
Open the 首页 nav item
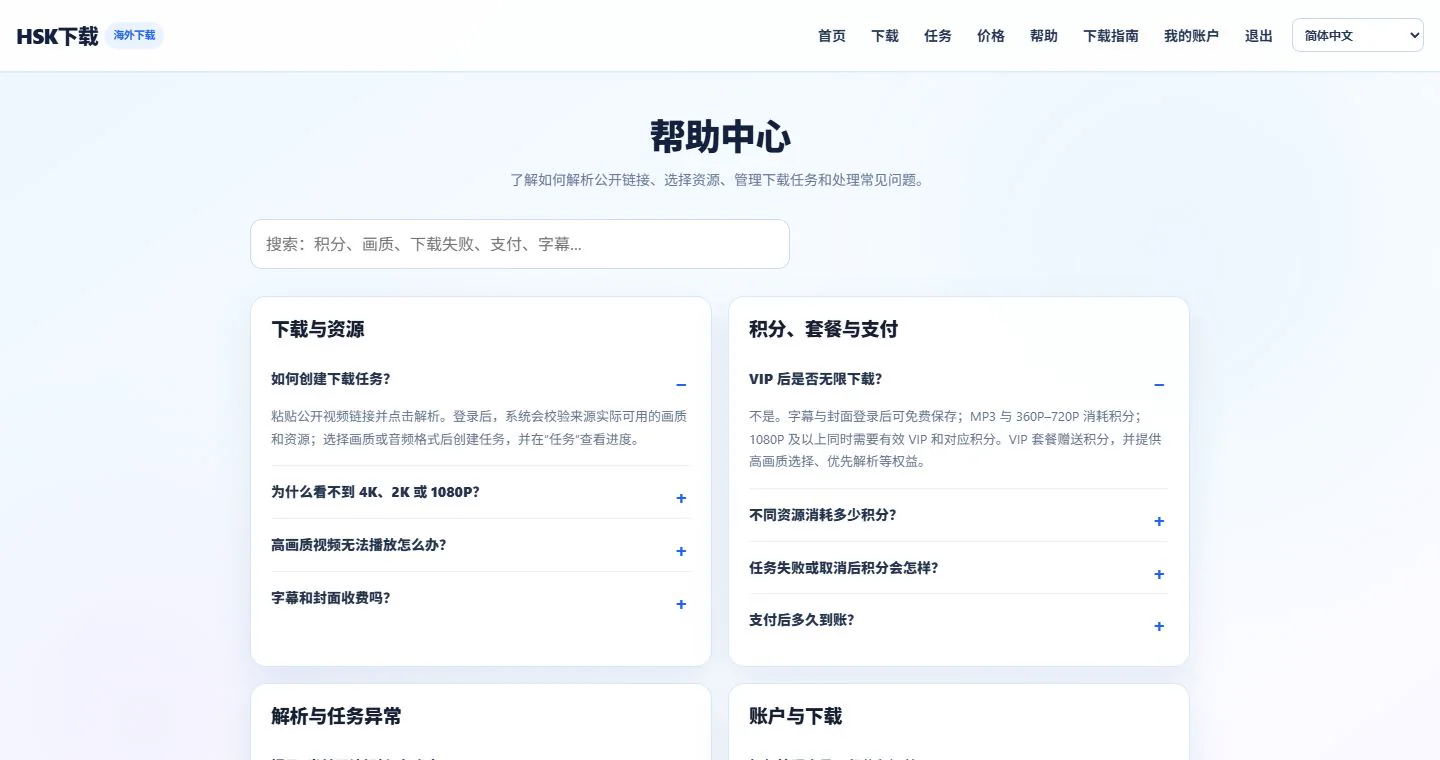click(832, 36)
